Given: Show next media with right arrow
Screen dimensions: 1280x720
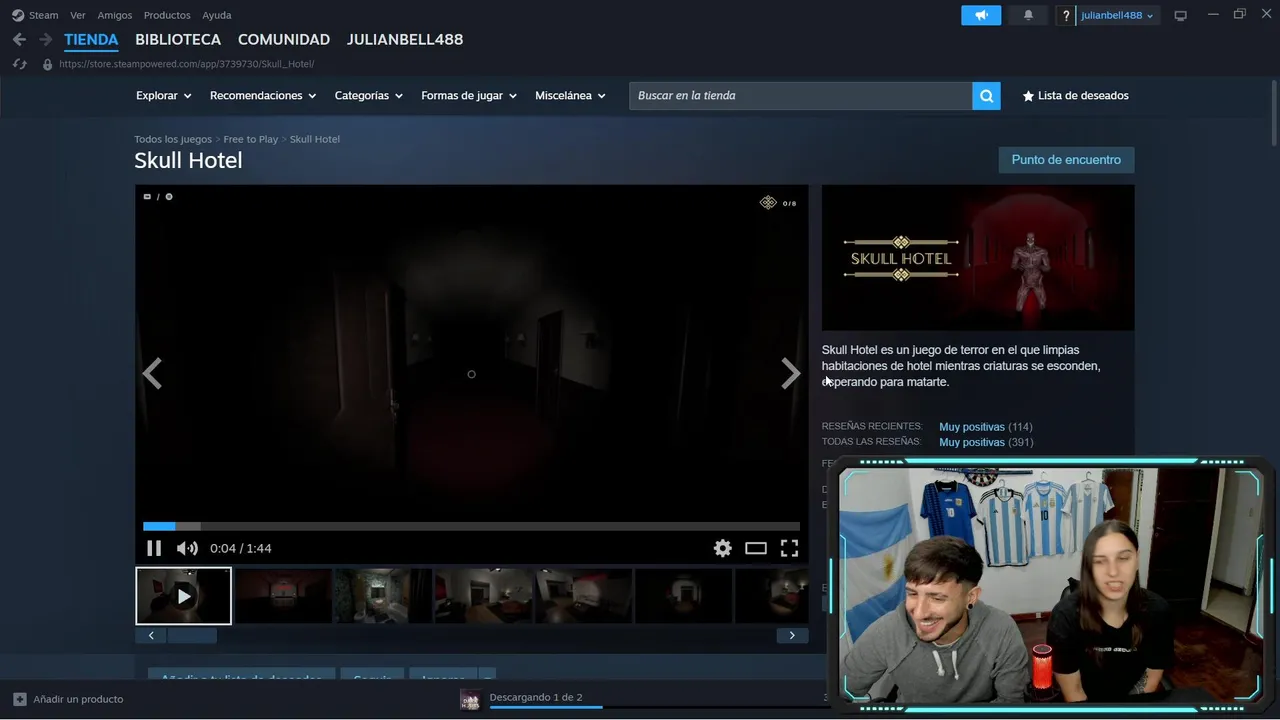Looking at the screenshot, I should (791, 374).
